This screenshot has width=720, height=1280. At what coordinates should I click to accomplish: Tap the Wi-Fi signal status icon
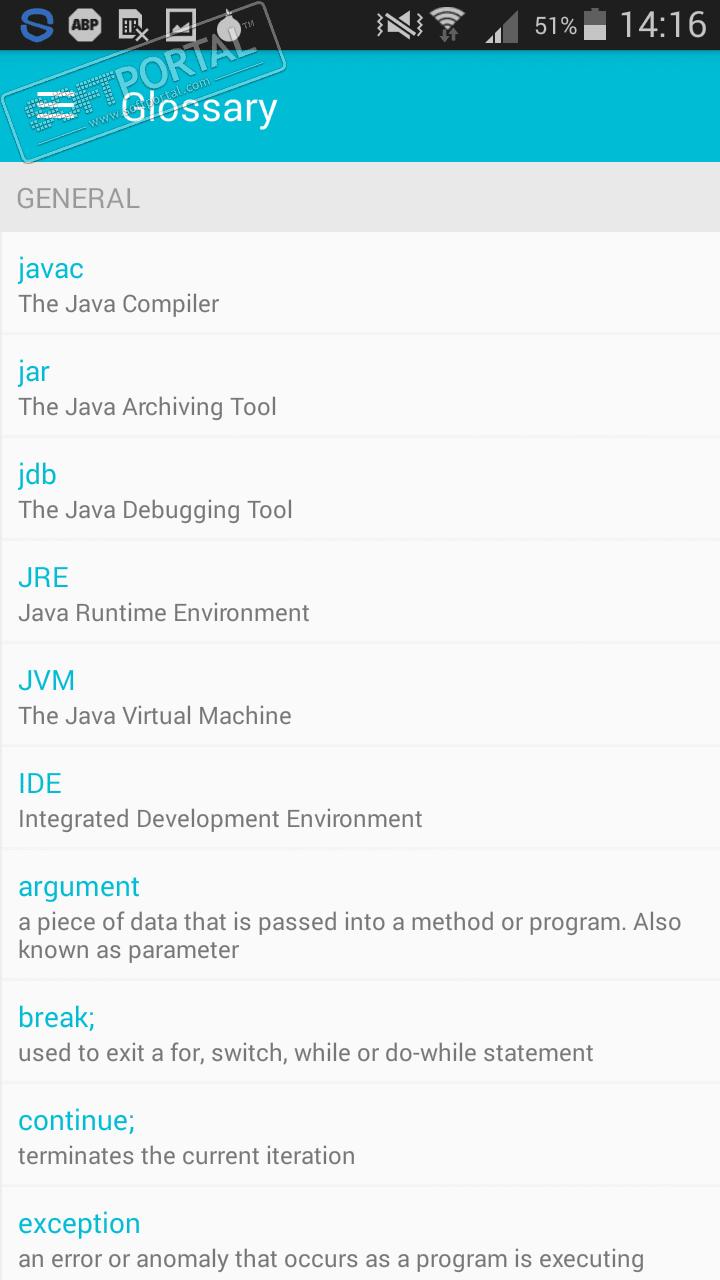(447, 24)
